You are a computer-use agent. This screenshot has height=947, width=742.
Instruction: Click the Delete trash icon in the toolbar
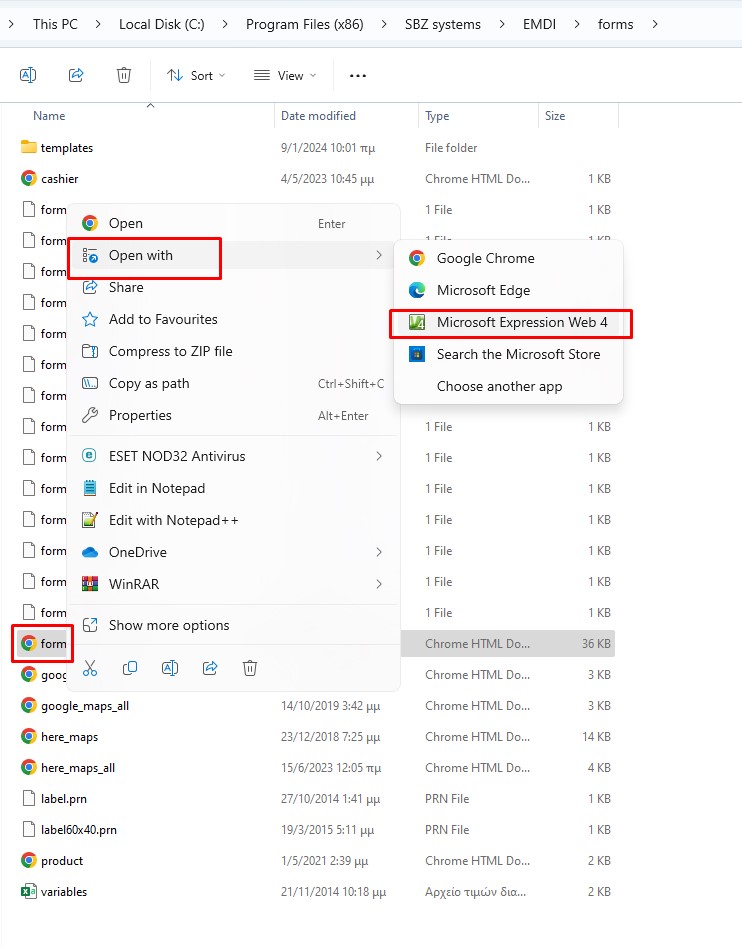click(x=124, y=75)
